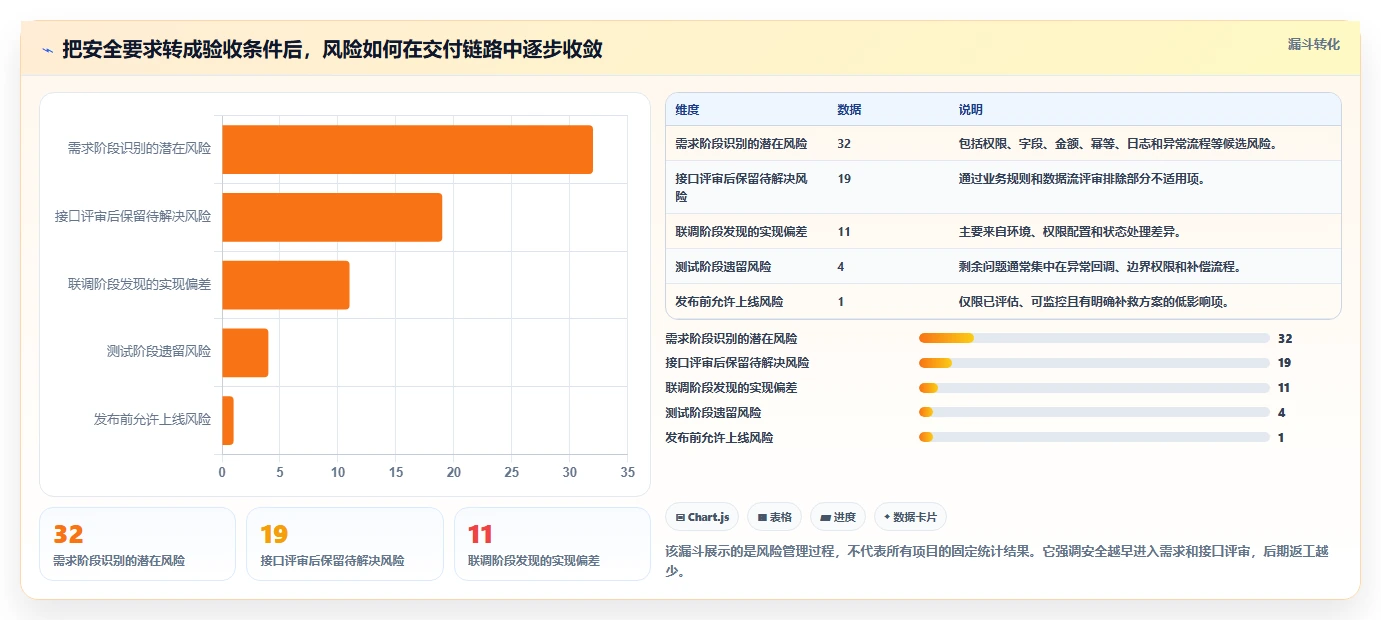Click description 主要来自环境、权限配置和状态处理差异
The image size is (1381, 620).
(x=1070, y=231)
